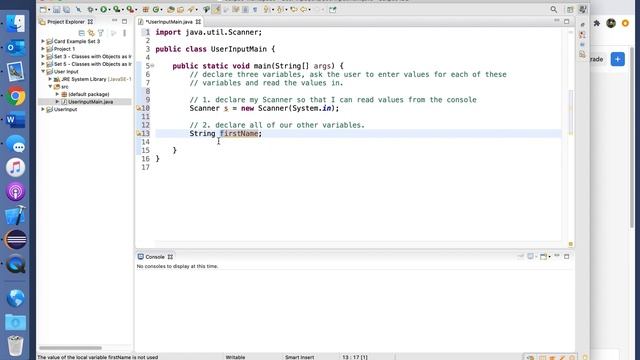Click the Extensions puzzle icon in browser
This screenshot has height=360, width=640.
point(597,23)
